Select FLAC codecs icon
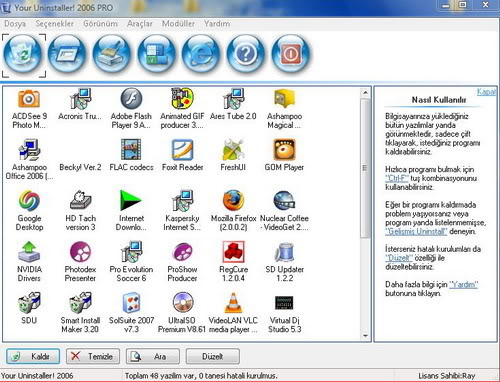 click(131, 150)
